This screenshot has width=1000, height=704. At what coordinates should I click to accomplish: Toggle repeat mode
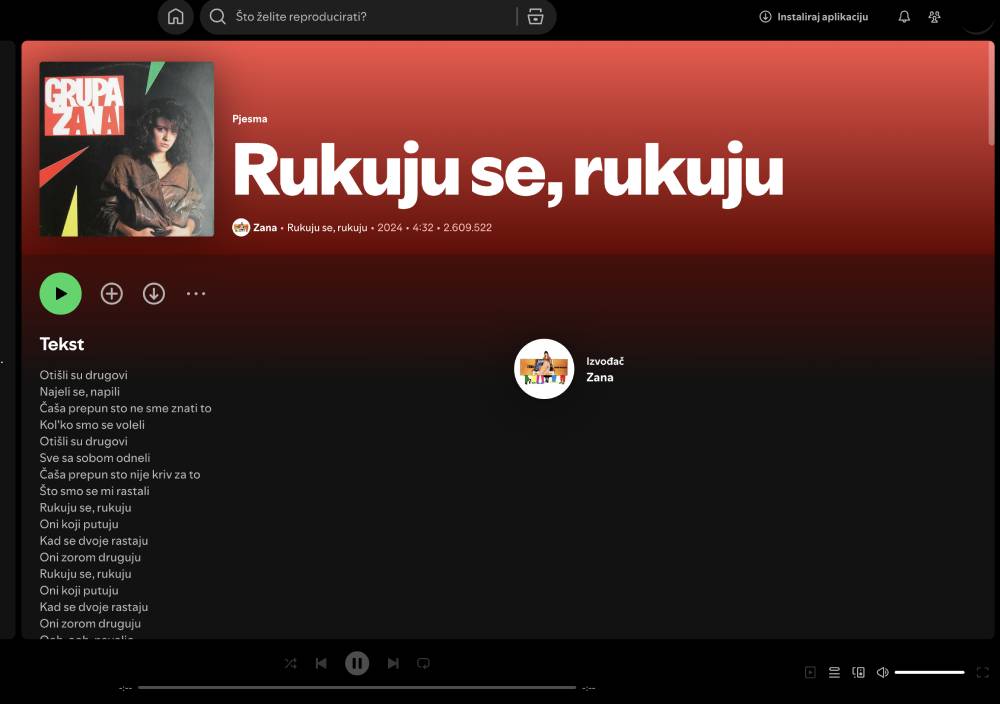423,663
